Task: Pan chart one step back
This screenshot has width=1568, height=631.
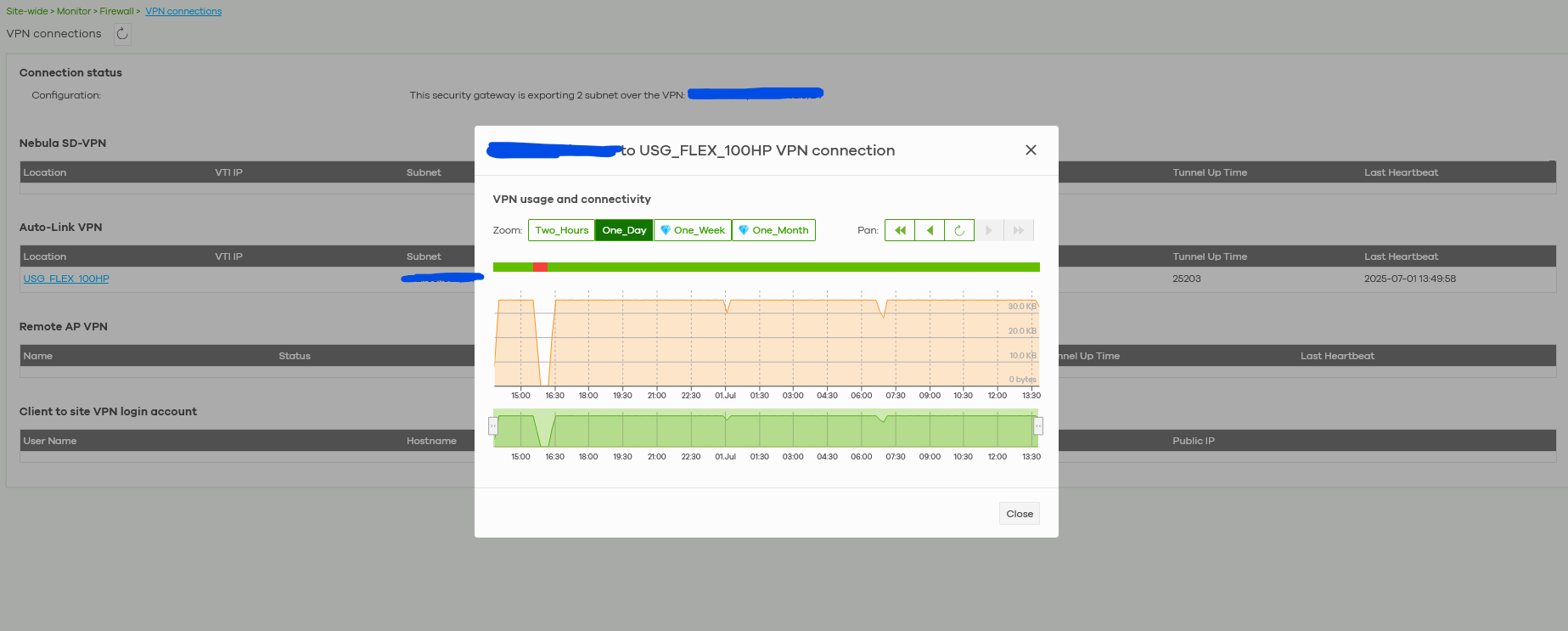Action: pos(930,230)
